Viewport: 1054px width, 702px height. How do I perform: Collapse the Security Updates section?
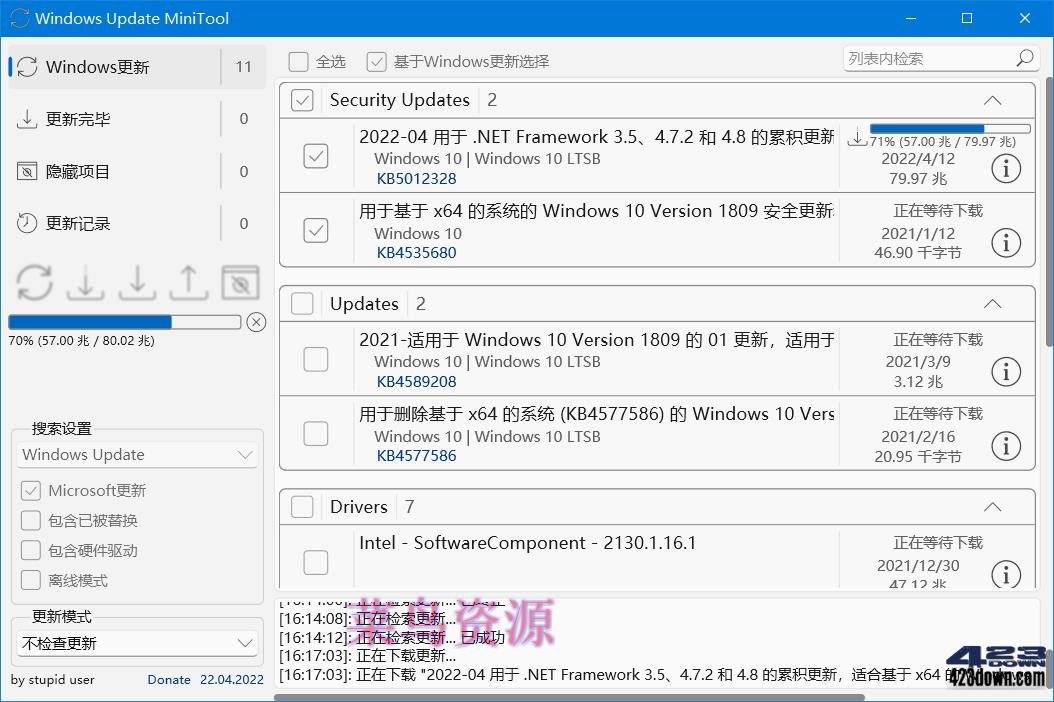(992, 100)
